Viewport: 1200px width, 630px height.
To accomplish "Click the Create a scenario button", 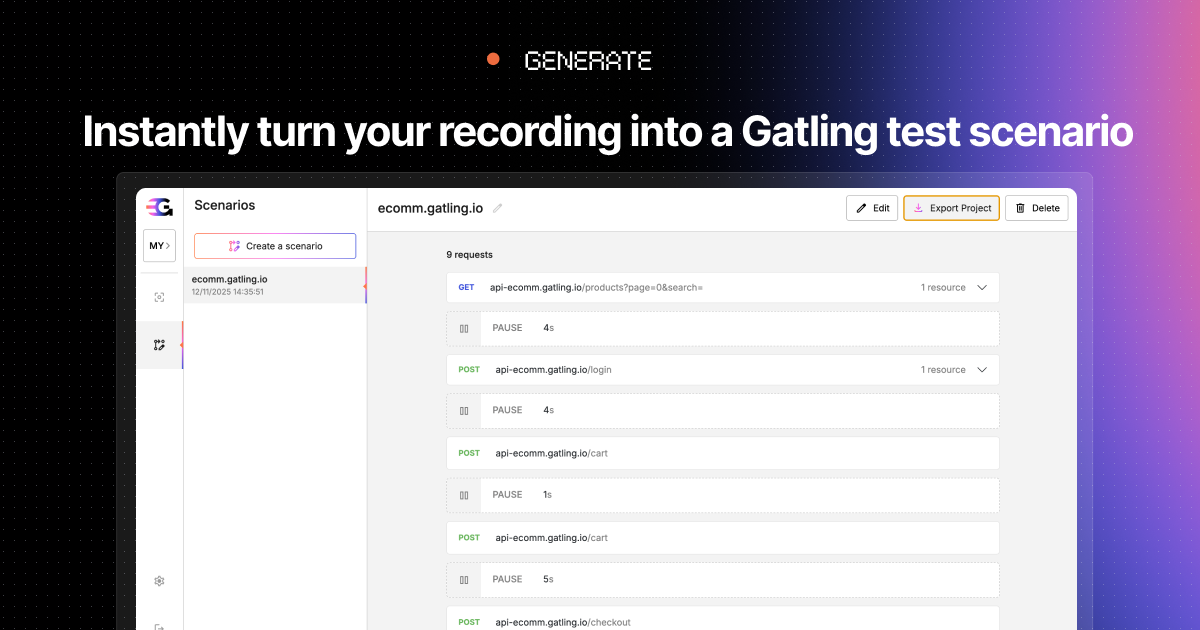I will point(274,245).
